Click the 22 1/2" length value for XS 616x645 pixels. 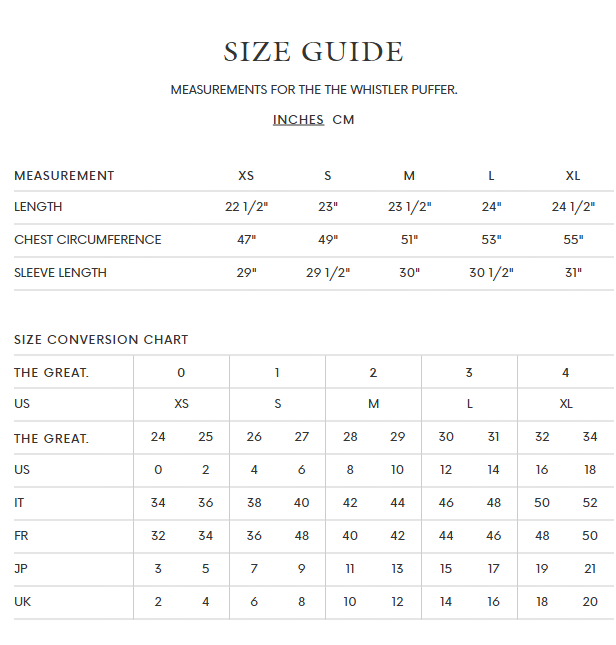tap(246, 207)
